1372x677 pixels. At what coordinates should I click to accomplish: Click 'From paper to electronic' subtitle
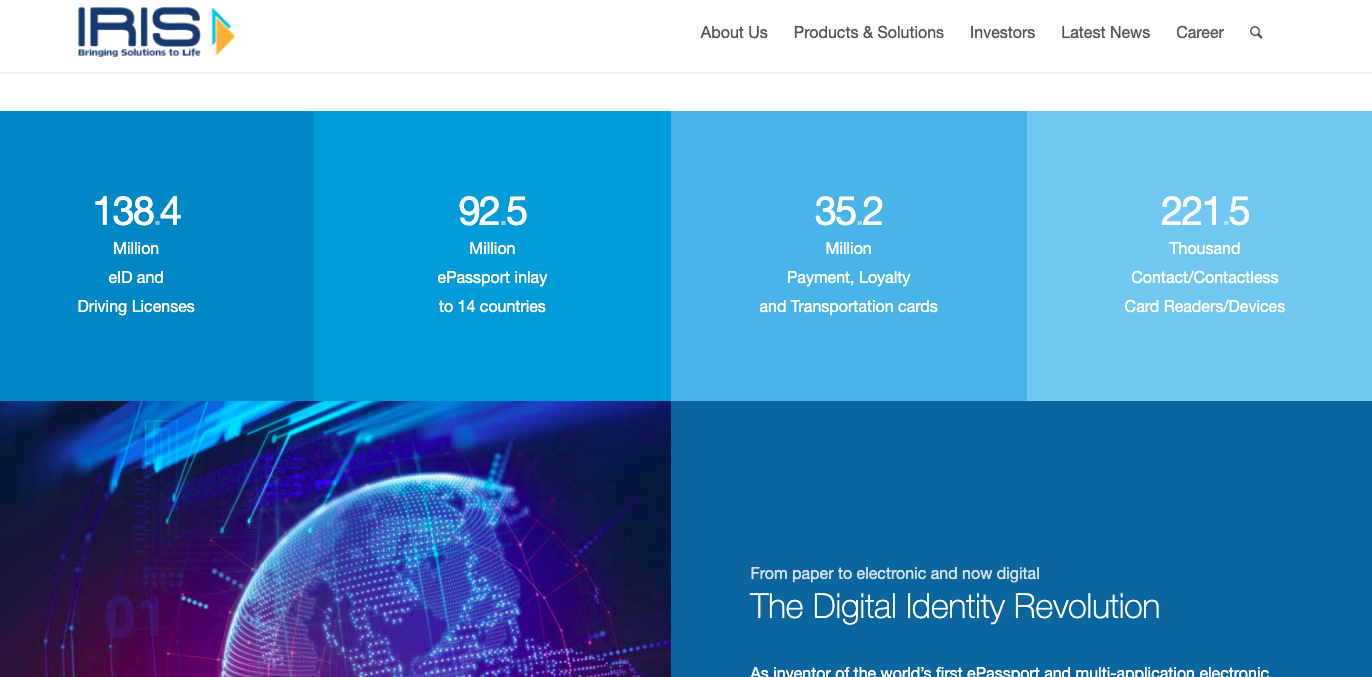(x=894, y=573)
